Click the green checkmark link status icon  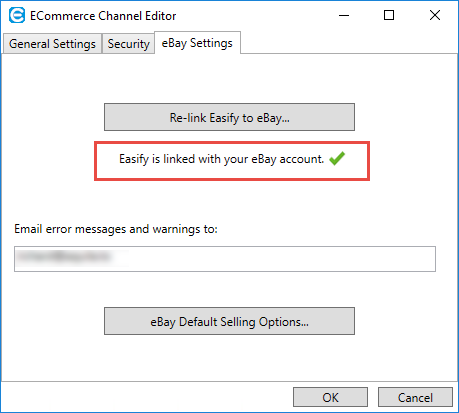337,158
